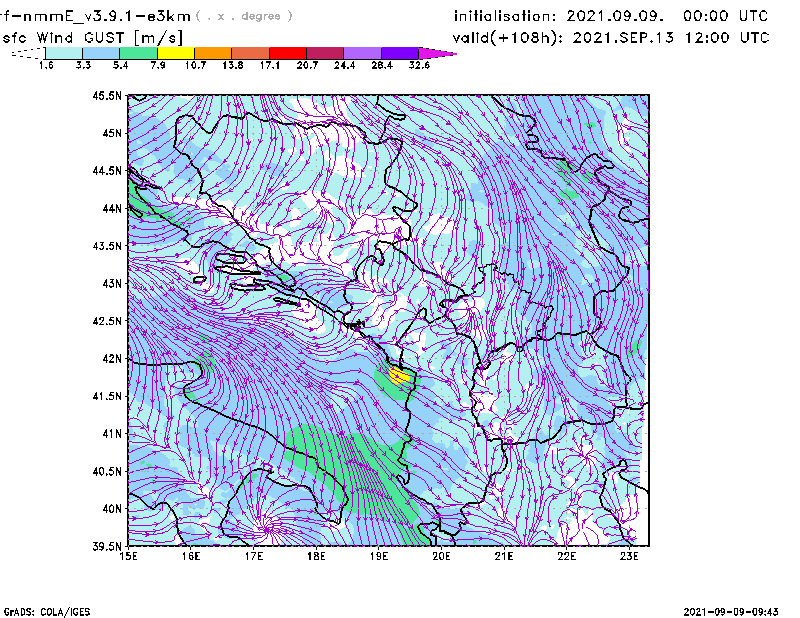Click the 'sfc Wind GUST [m/s]' title
The width and height of the screenshot is (800, 618).
93,38
